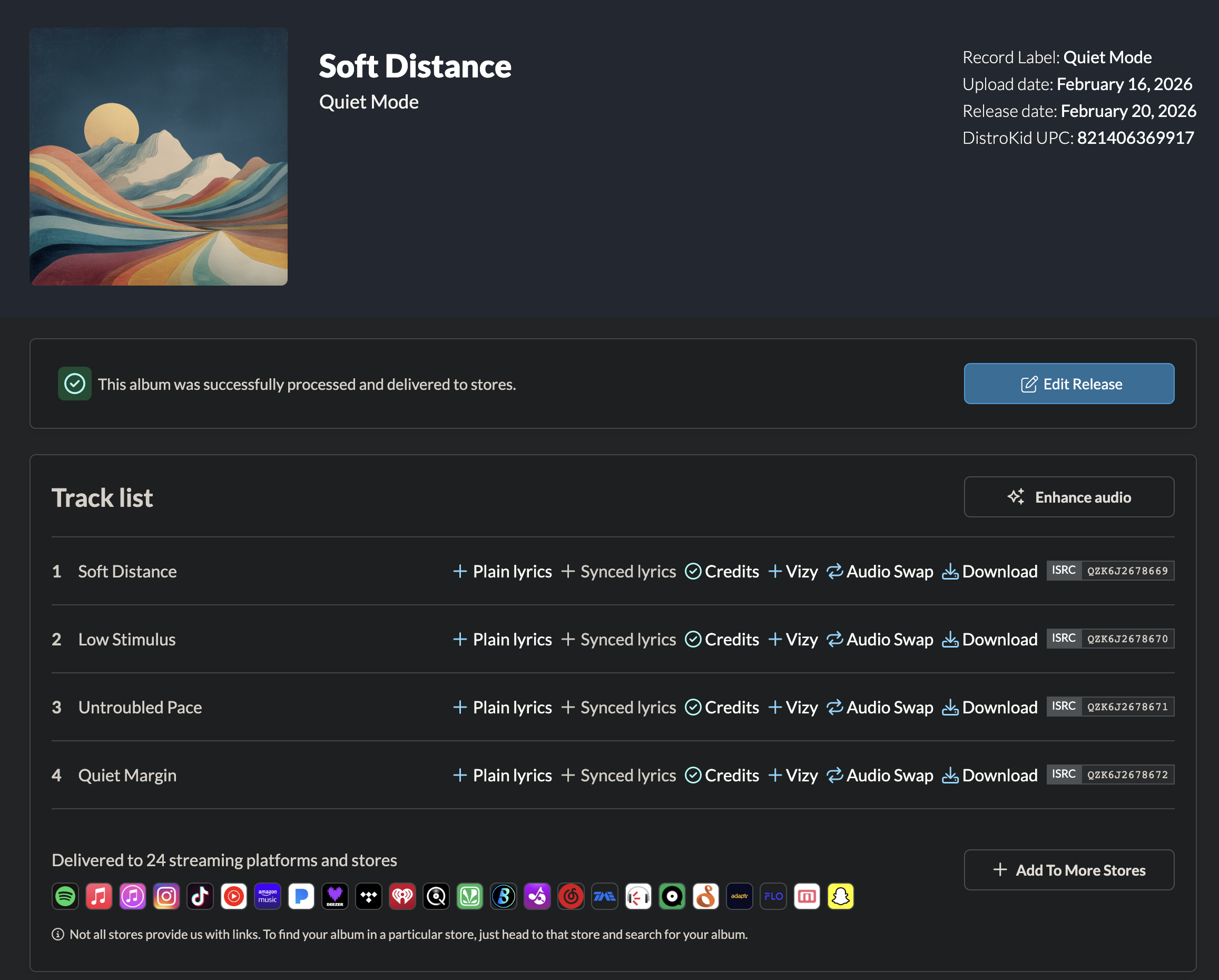Open the Tidal store icon
1219x980 pixels.
coord(369,896)
